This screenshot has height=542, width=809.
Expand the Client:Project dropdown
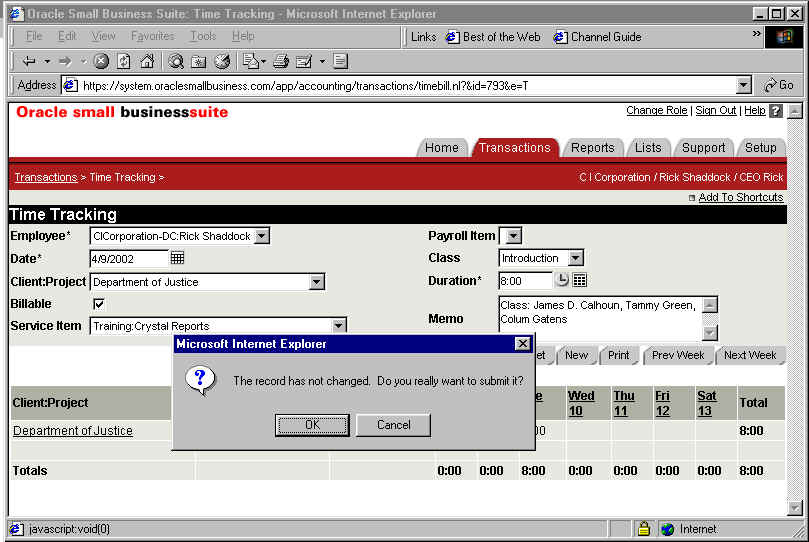coord(317,282)
